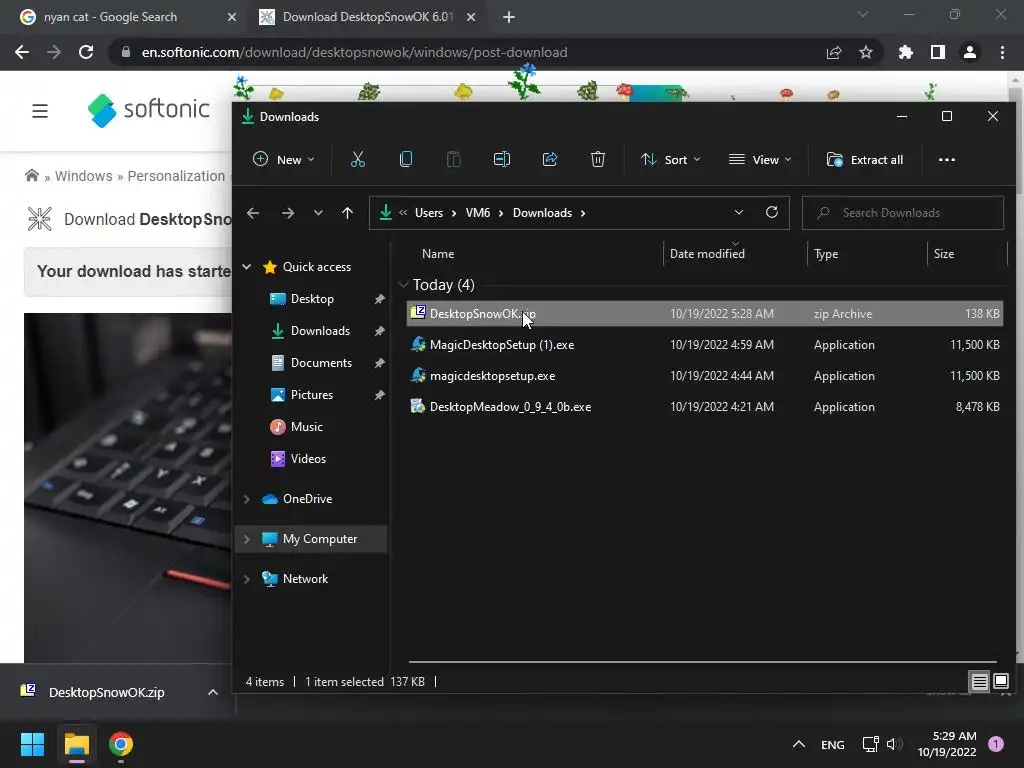Click the Rename icon in Explorer toolbar
Screen dimensions: 1024x768
click(502, 159)
